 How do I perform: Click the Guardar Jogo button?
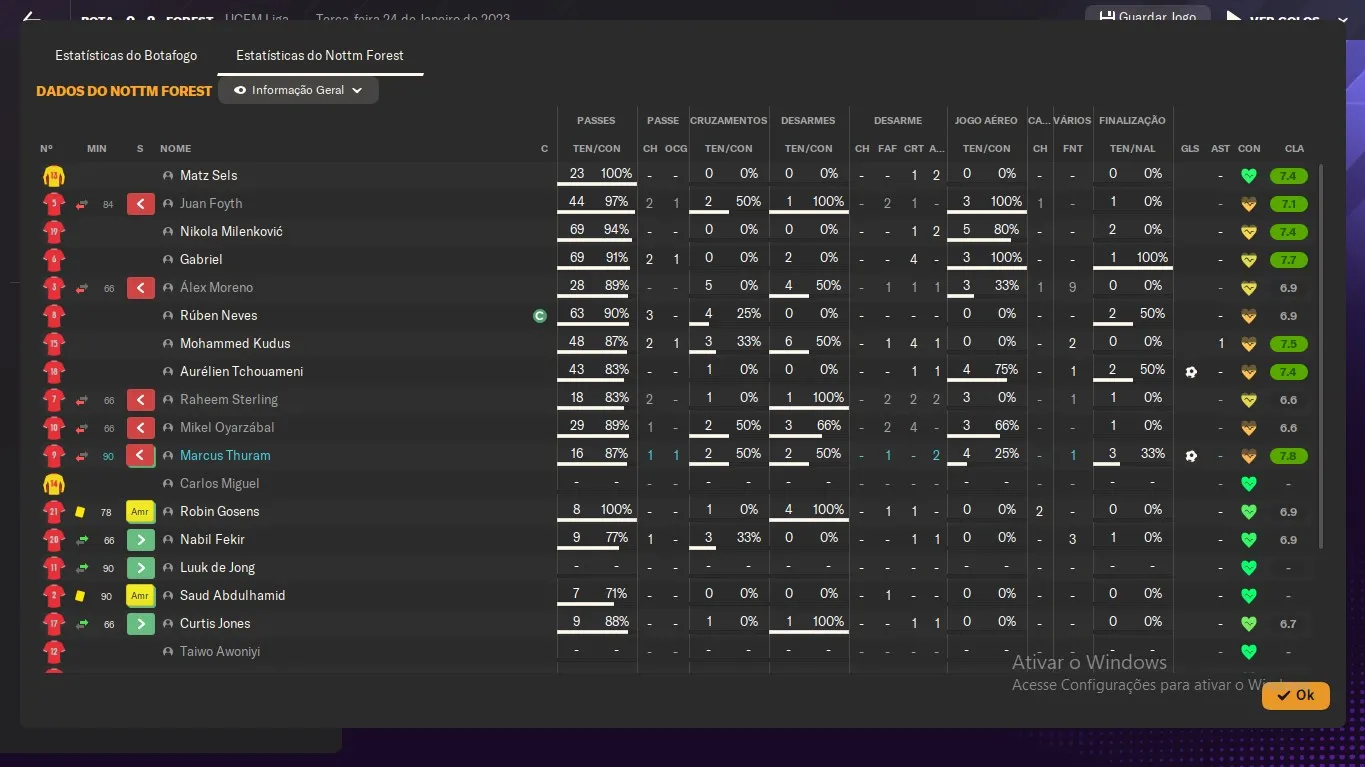coord(1147,17)
